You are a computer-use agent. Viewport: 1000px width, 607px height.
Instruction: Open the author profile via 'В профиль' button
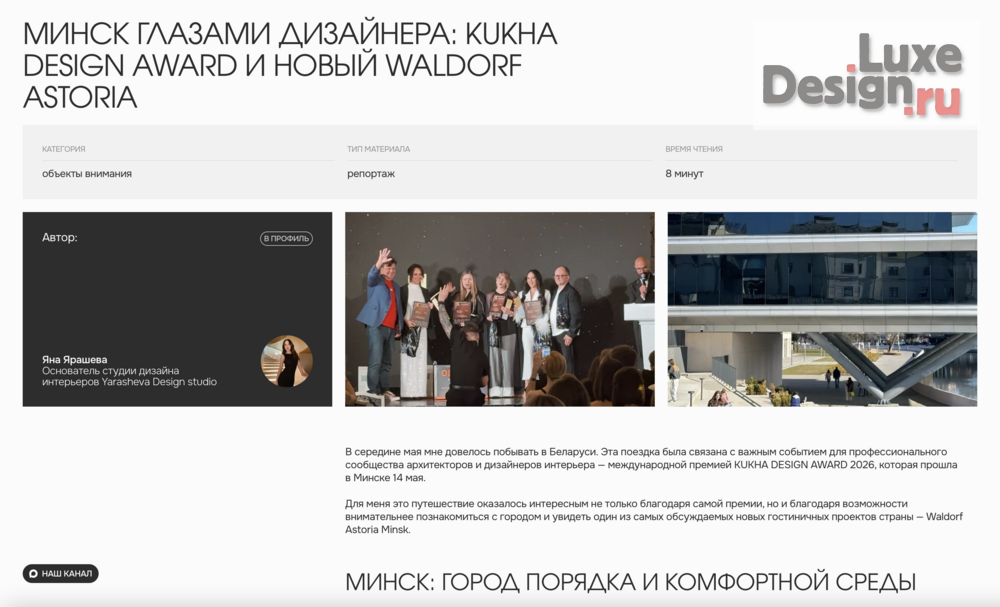click(x=286, y=238)
